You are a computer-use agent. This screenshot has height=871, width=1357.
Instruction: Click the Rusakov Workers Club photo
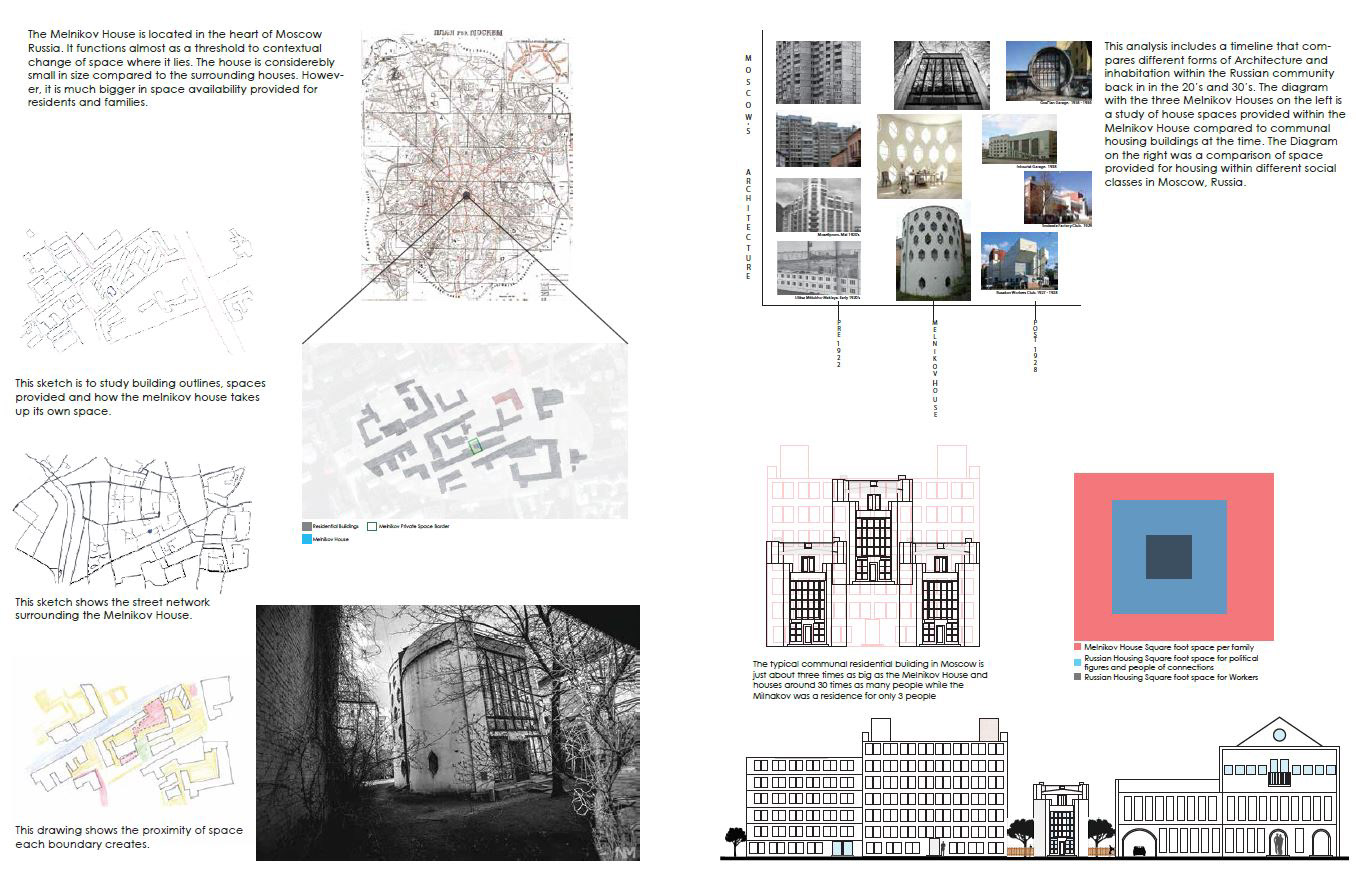point(1019,262)
